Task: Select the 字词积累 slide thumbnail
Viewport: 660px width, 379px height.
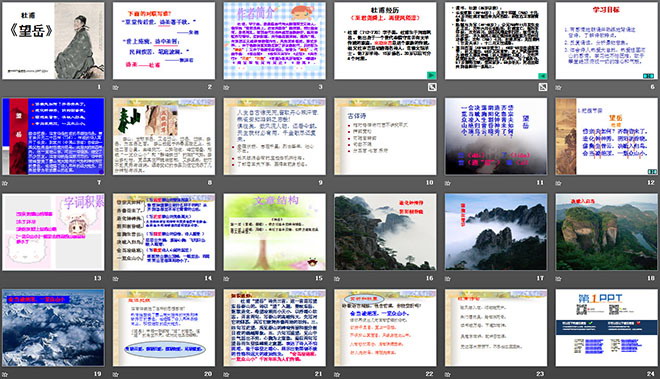Action: click(x=53, y=232)
